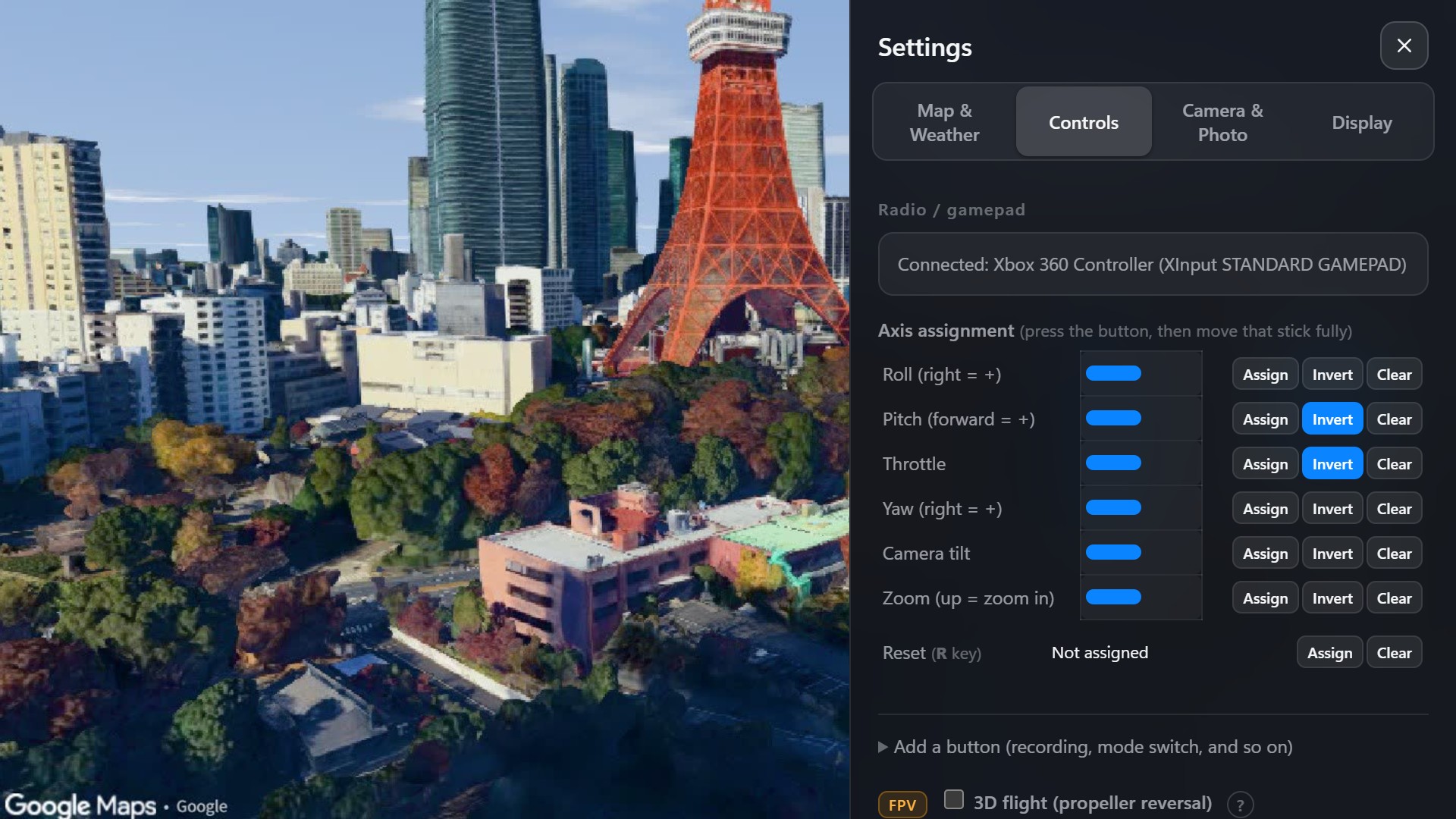The width and height of the screenshot is (1456, 819).
Task: Toggle Invert for Yaw axis
Action: coord(1332,509)
